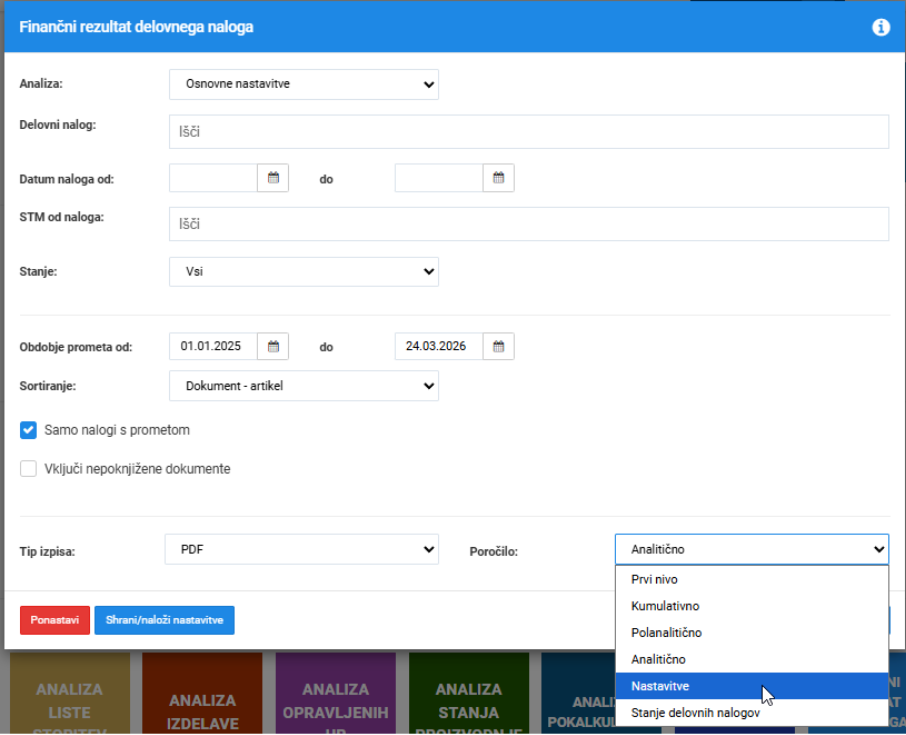This screenshot has height=735, width=906.
Task: Open calendar for Datum naloga end date
Action: (x=499, y=178)
